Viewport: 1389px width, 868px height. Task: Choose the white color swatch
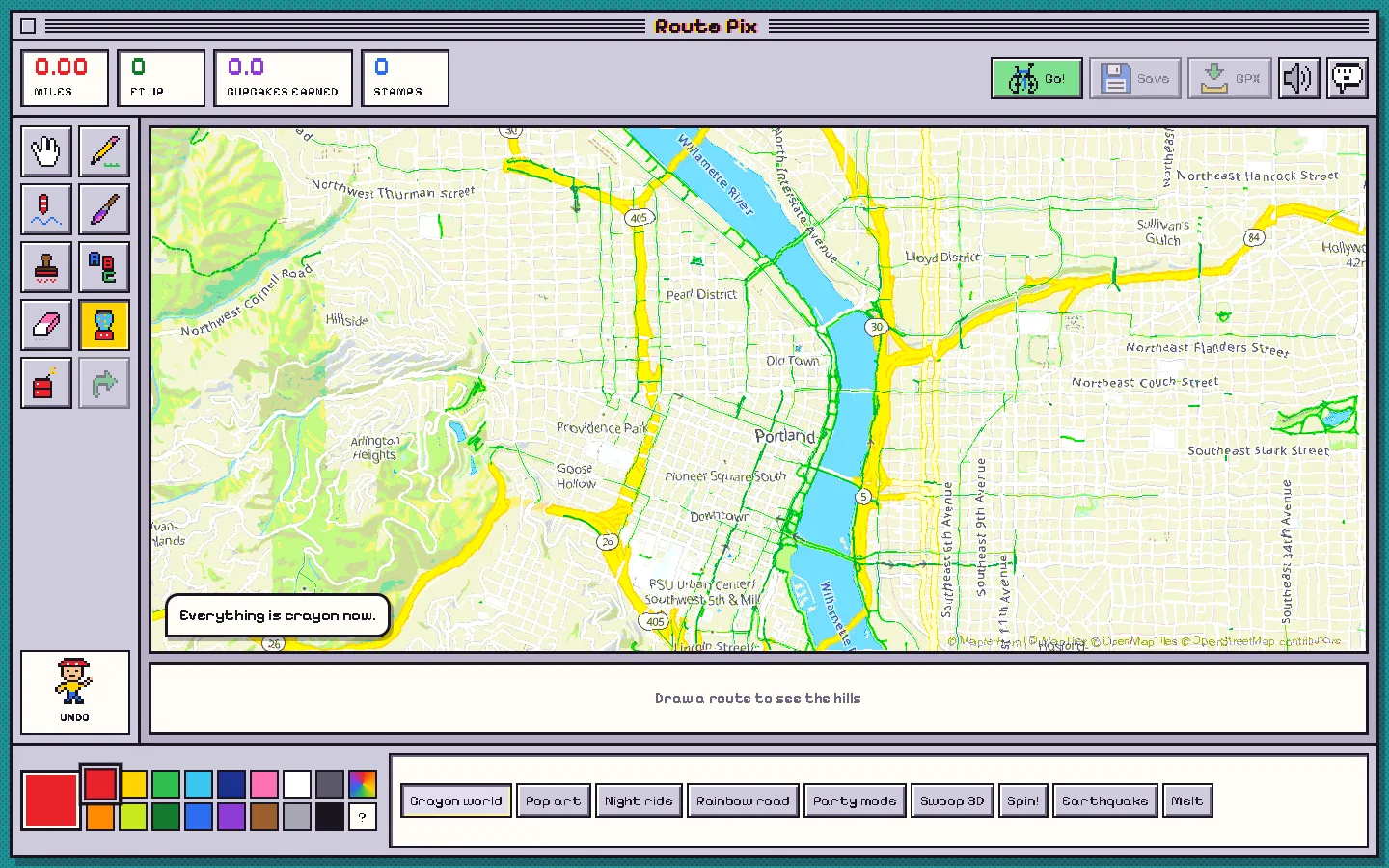pyautogui.click(x=297, y=784)
